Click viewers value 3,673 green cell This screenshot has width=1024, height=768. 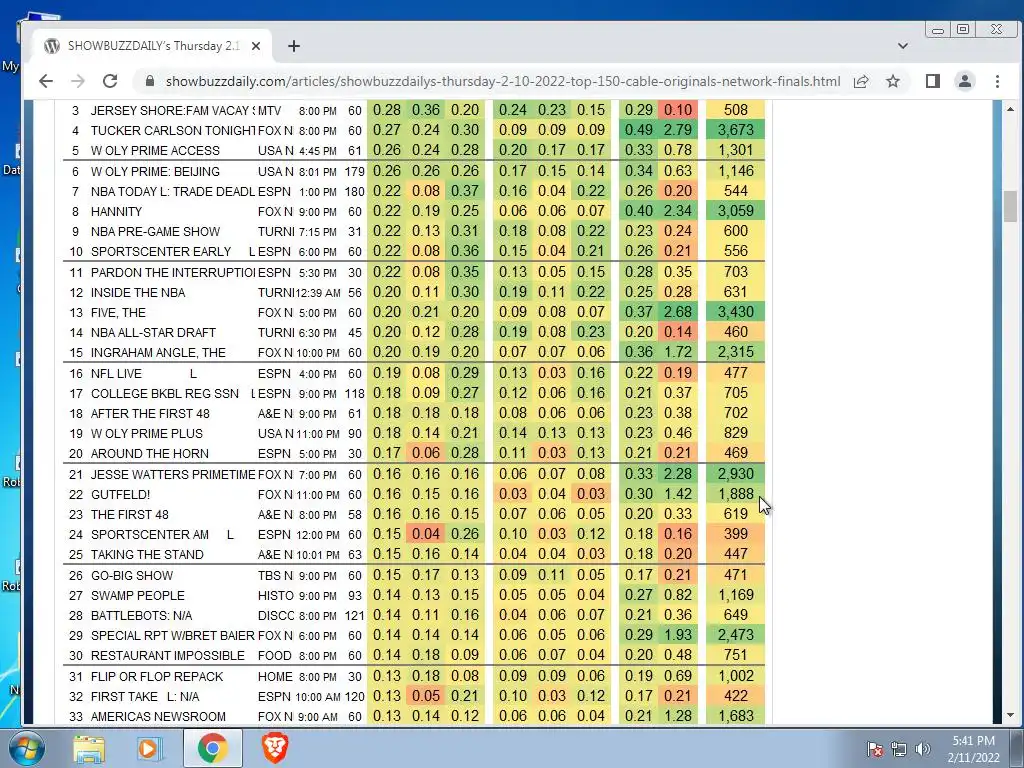(735, 130)
